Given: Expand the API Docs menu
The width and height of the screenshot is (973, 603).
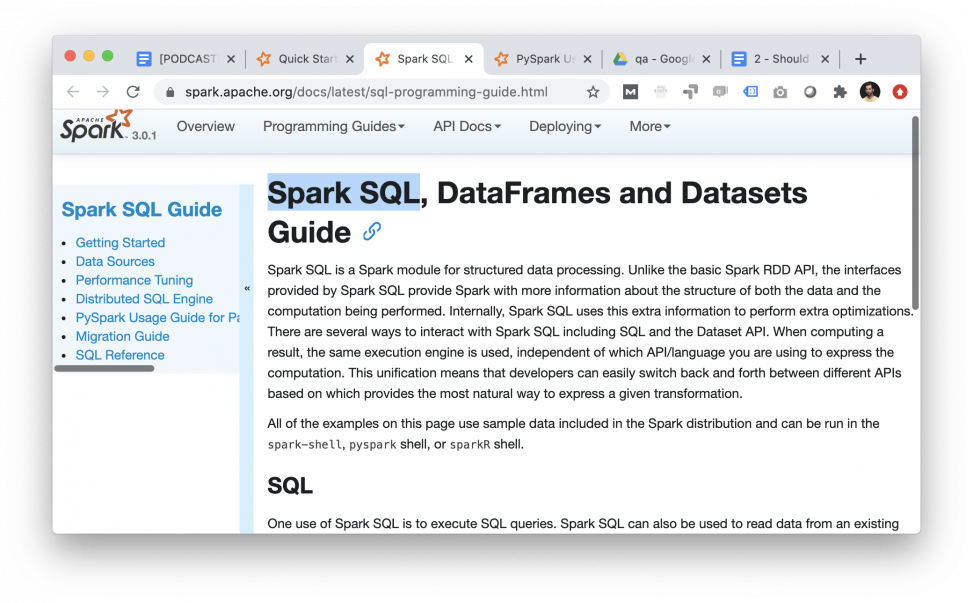Looking at the screenshot, I should (466, 126).
